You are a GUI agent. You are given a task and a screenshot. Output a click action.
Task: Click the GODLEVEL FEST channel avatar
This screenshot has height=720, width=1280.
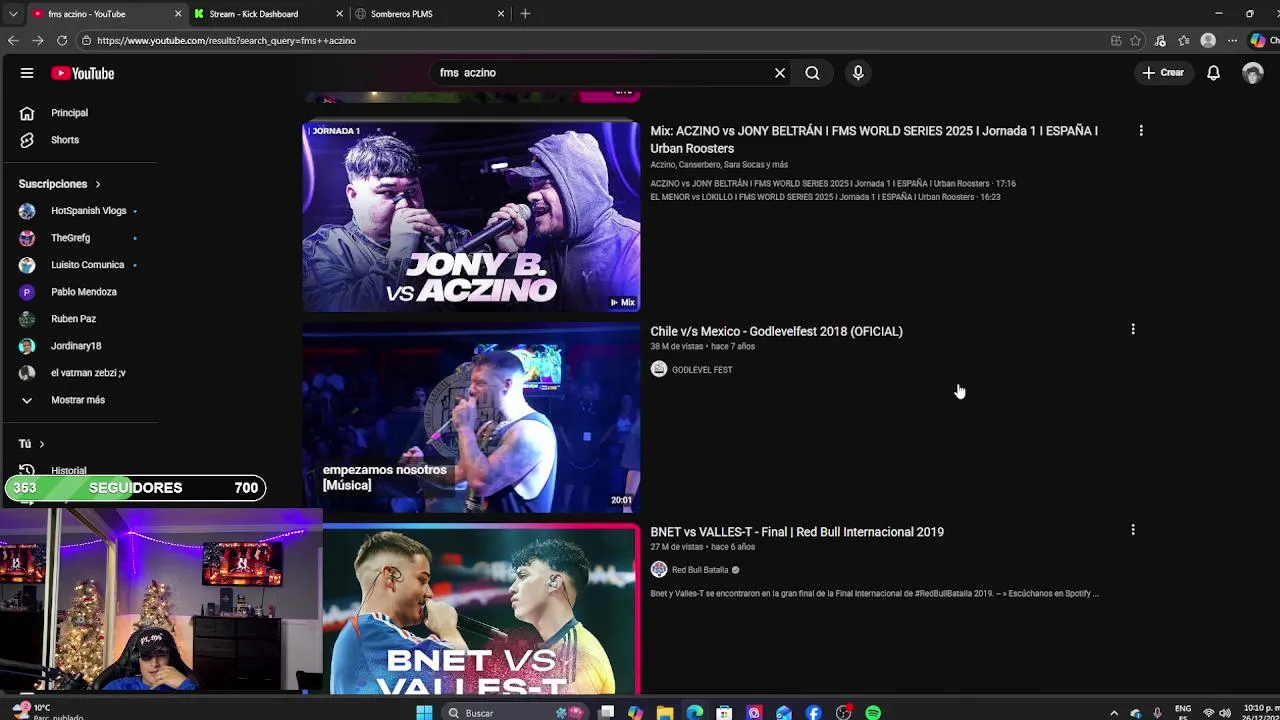coord(659,369)
